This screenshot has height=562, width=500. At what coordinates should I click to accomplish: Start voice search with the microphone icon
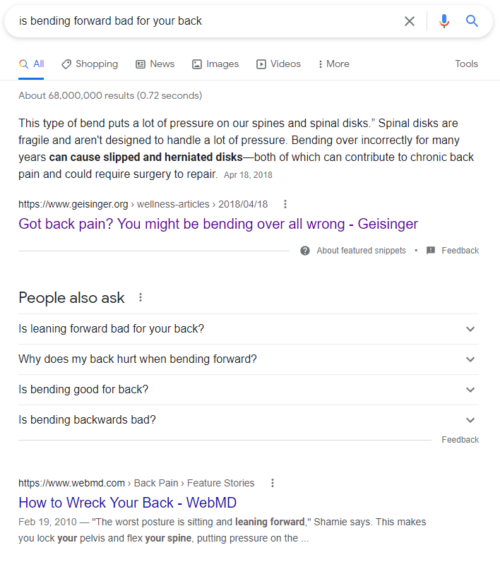[444, 21]
